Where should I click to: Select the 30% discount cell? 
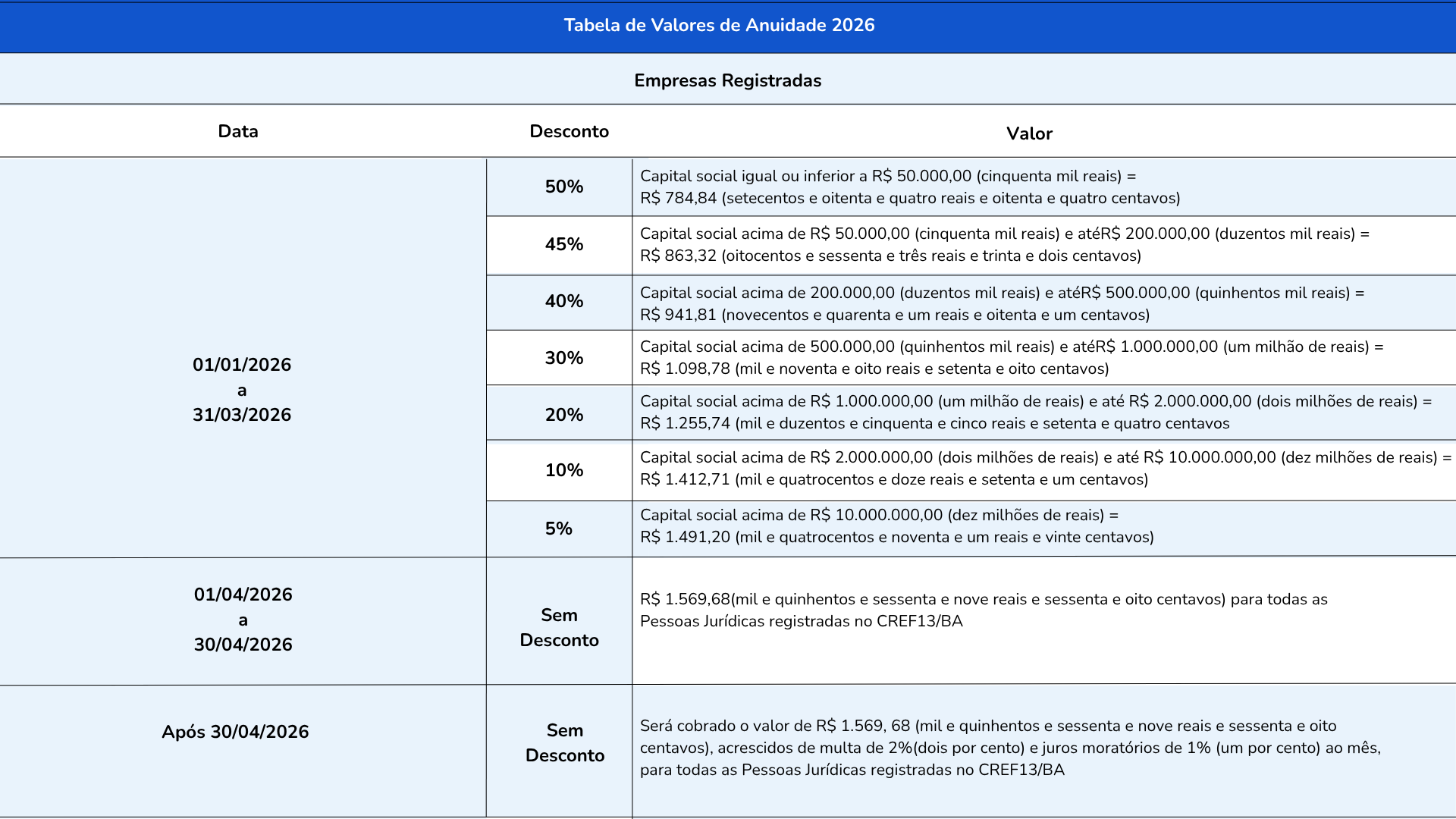563,358
